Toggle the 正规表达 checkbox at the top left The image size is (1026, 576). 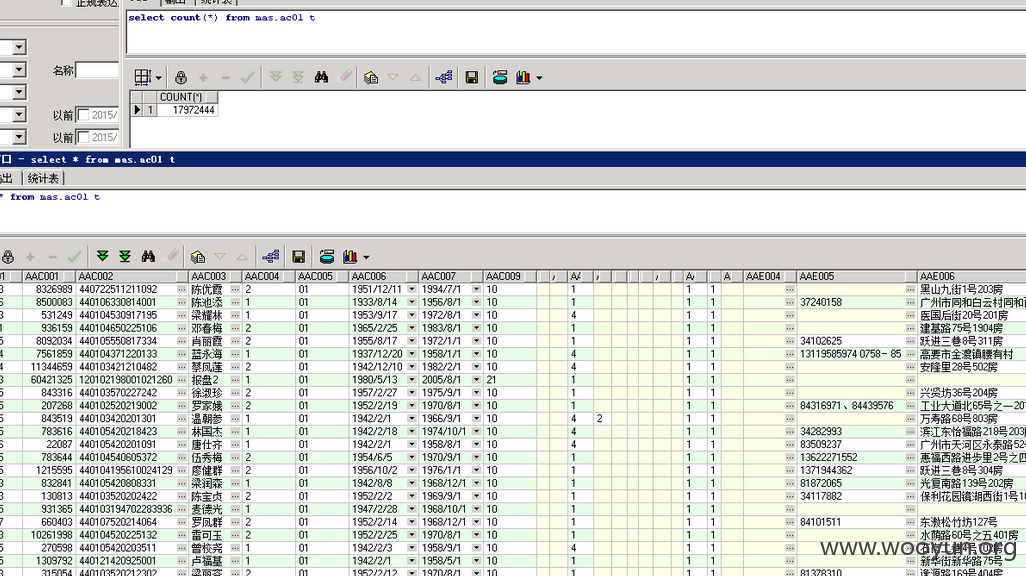click(65, 3)
